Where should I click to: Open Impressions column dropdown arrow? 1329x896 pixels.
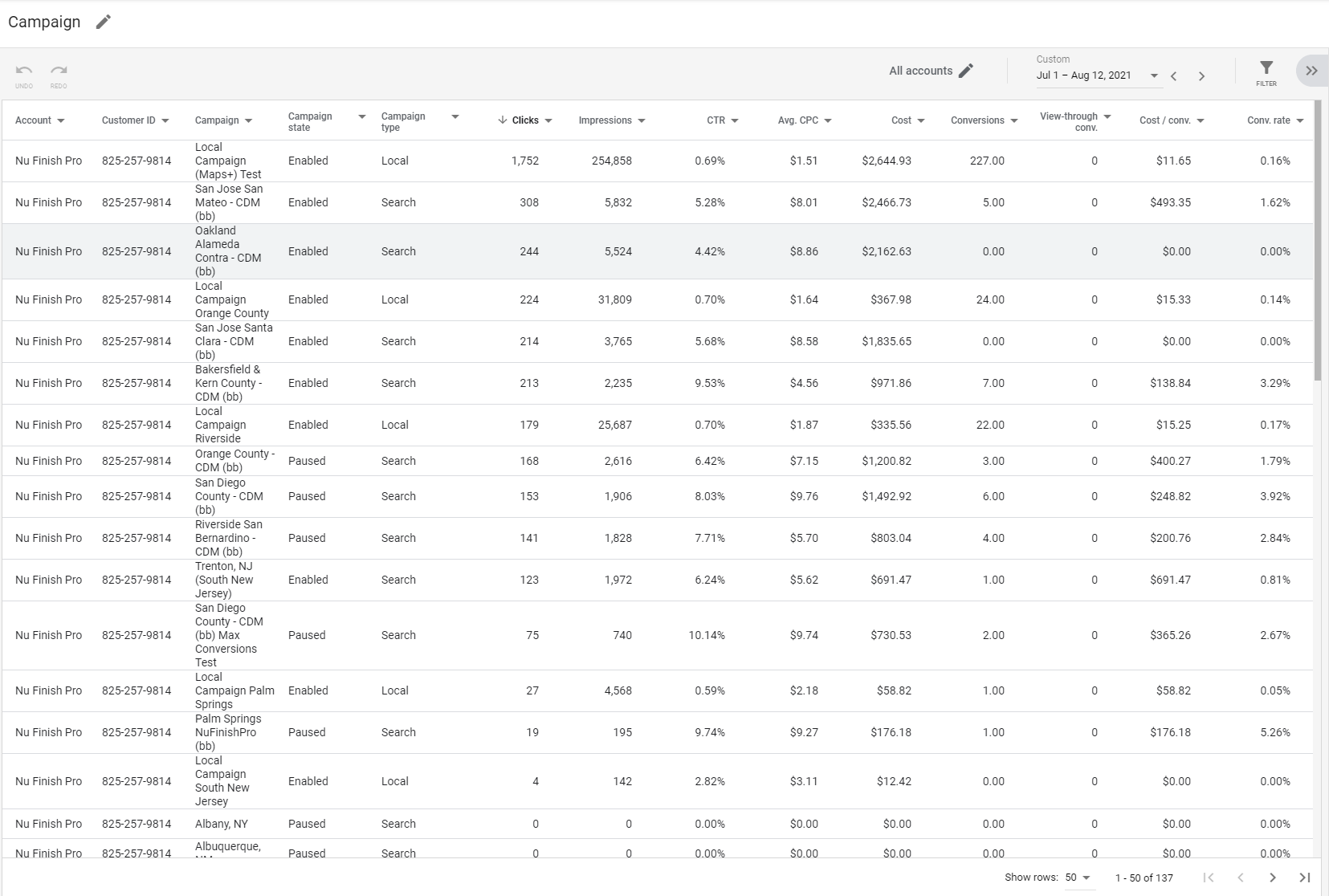[642, 120]
